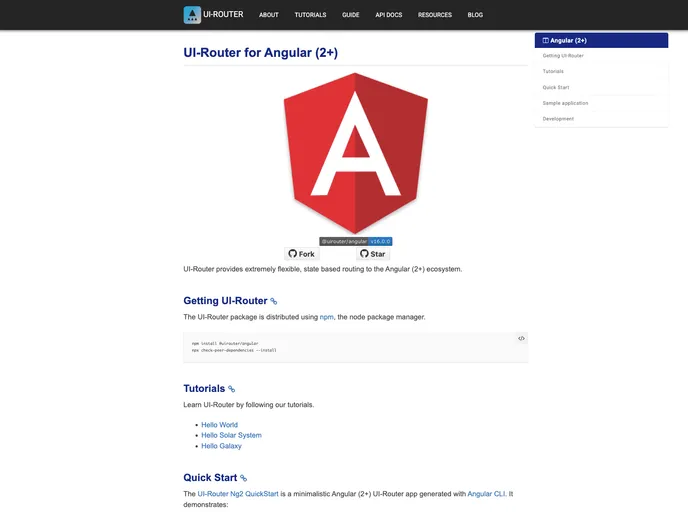Click the UI-Router for Angular (2+) title
The width and height of the screenshot is (688, 512).
click(261, 53)
